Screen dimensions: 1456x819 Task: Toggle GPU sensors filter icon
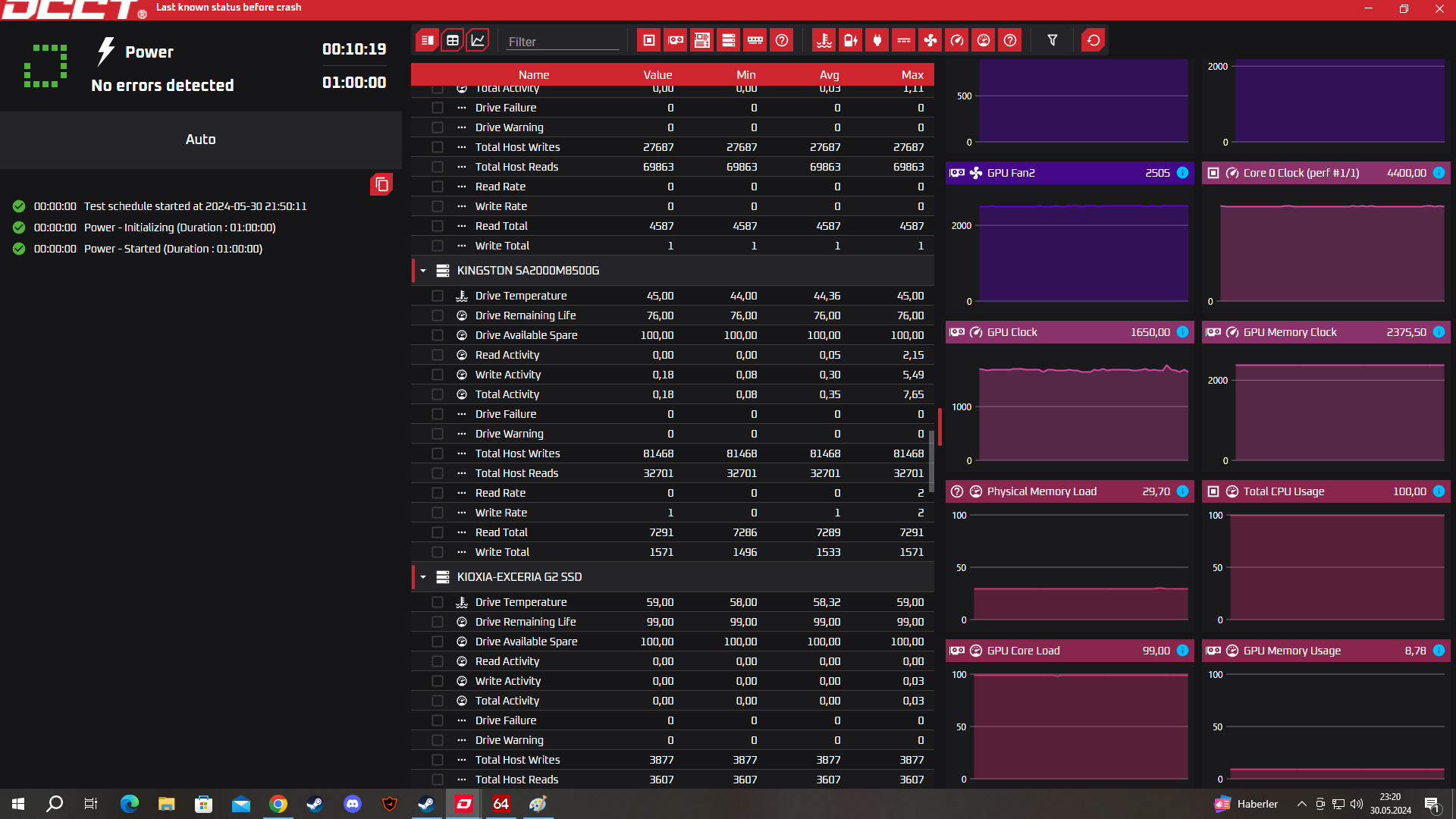pos(676,40)
